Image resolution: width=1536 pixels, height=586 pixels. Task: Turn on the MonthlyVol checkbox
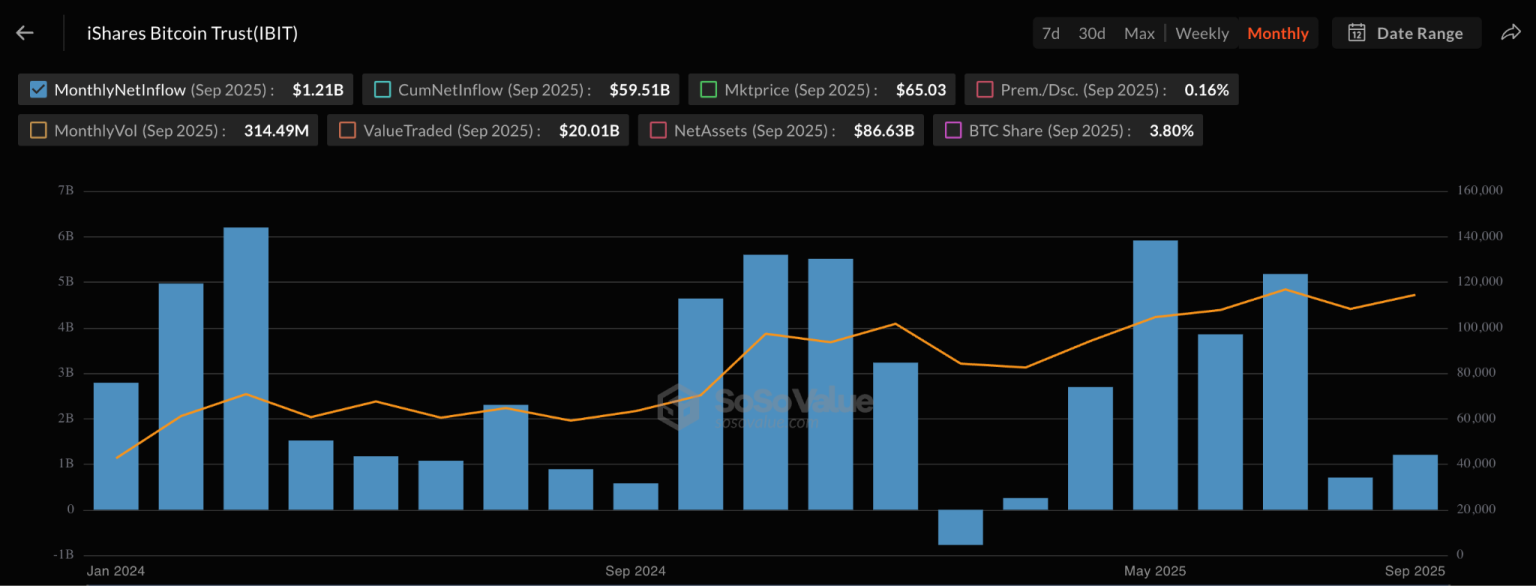pos(39,130)
